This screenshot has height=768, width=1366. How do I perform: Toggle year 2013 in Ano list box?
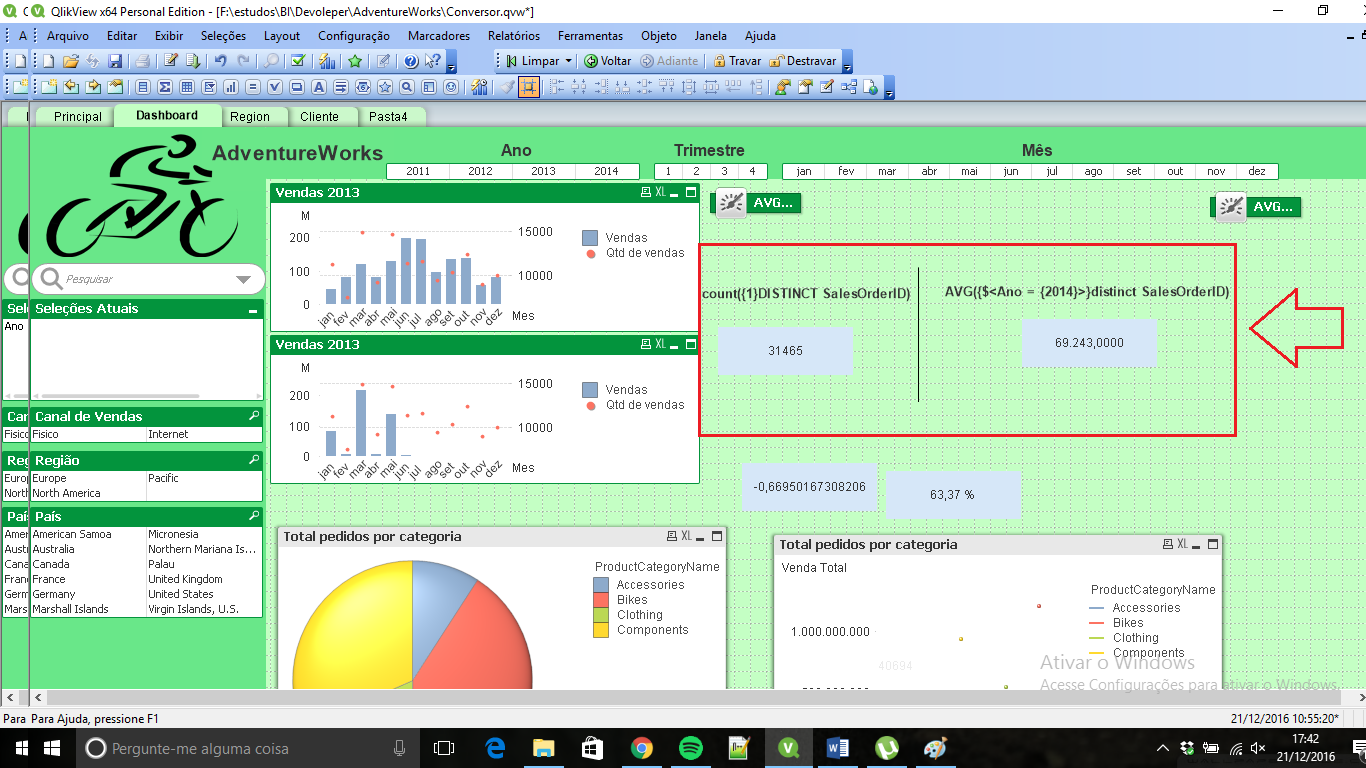click(x=543, y=171)
